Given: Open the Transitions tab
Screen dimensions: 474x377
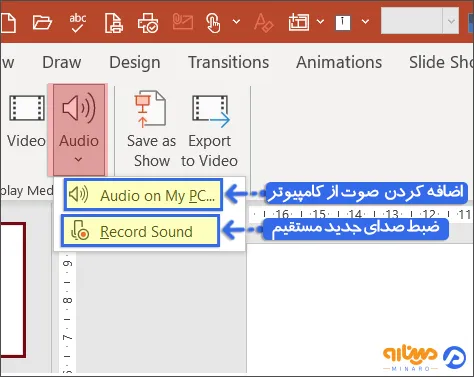Looking at the screenshot, I should (x=229, y=62).
